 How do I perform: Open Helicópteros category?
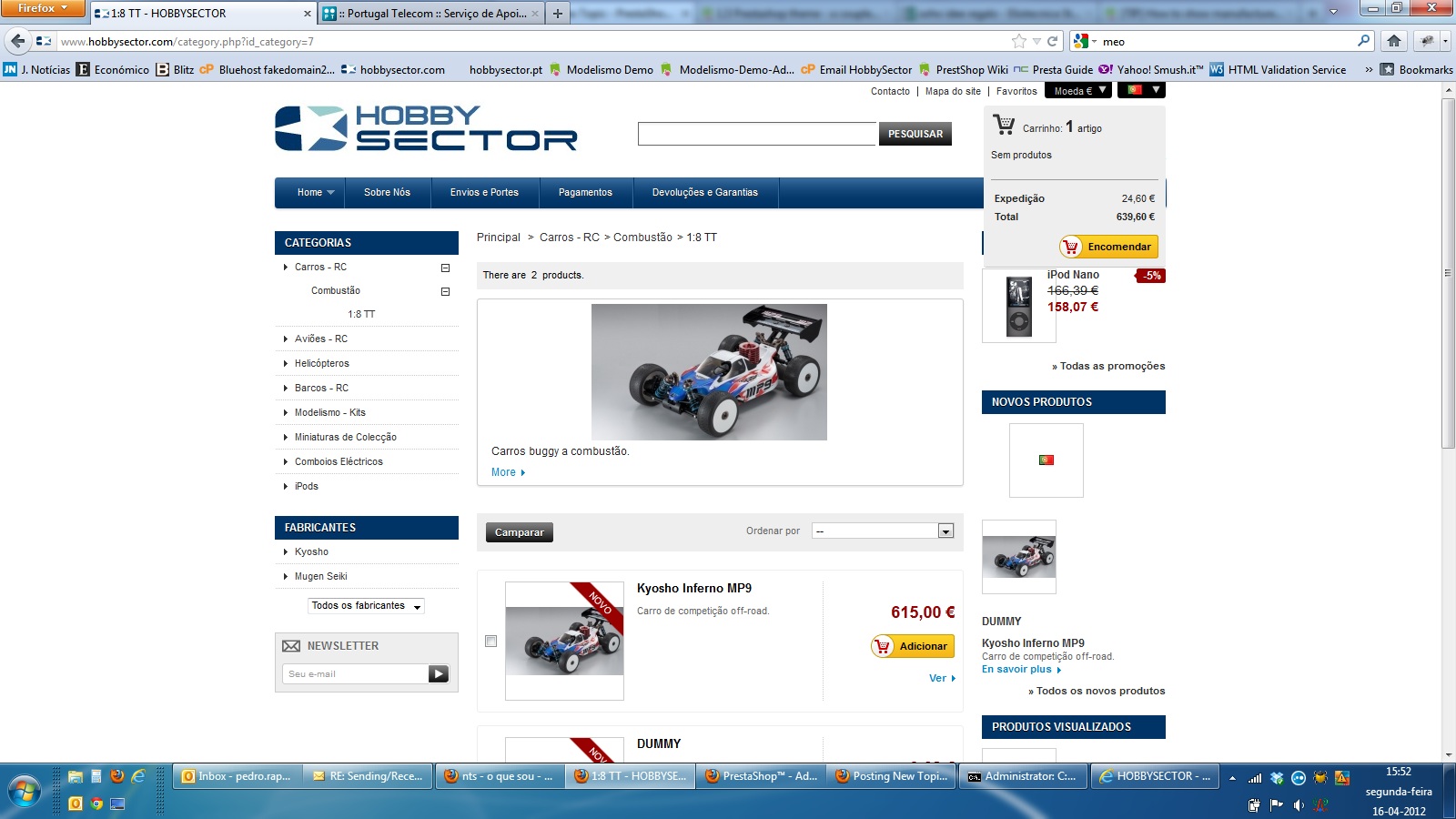tap(322, 363)
